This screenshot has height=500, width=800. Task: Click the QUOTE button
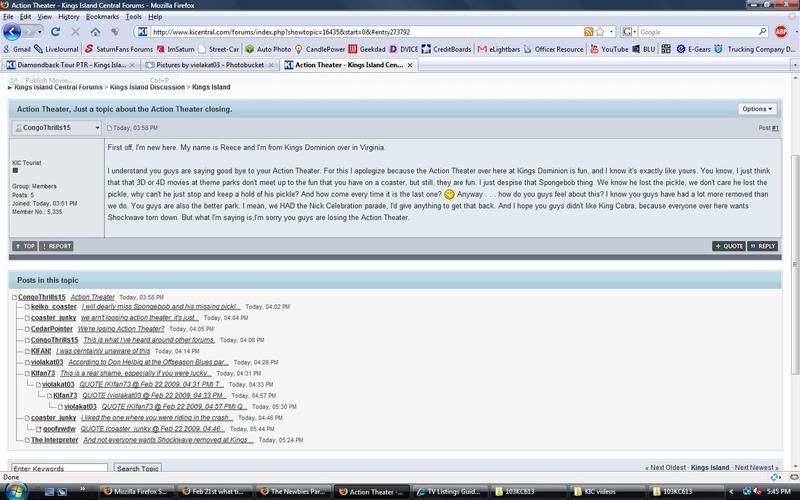click(729, 246)
